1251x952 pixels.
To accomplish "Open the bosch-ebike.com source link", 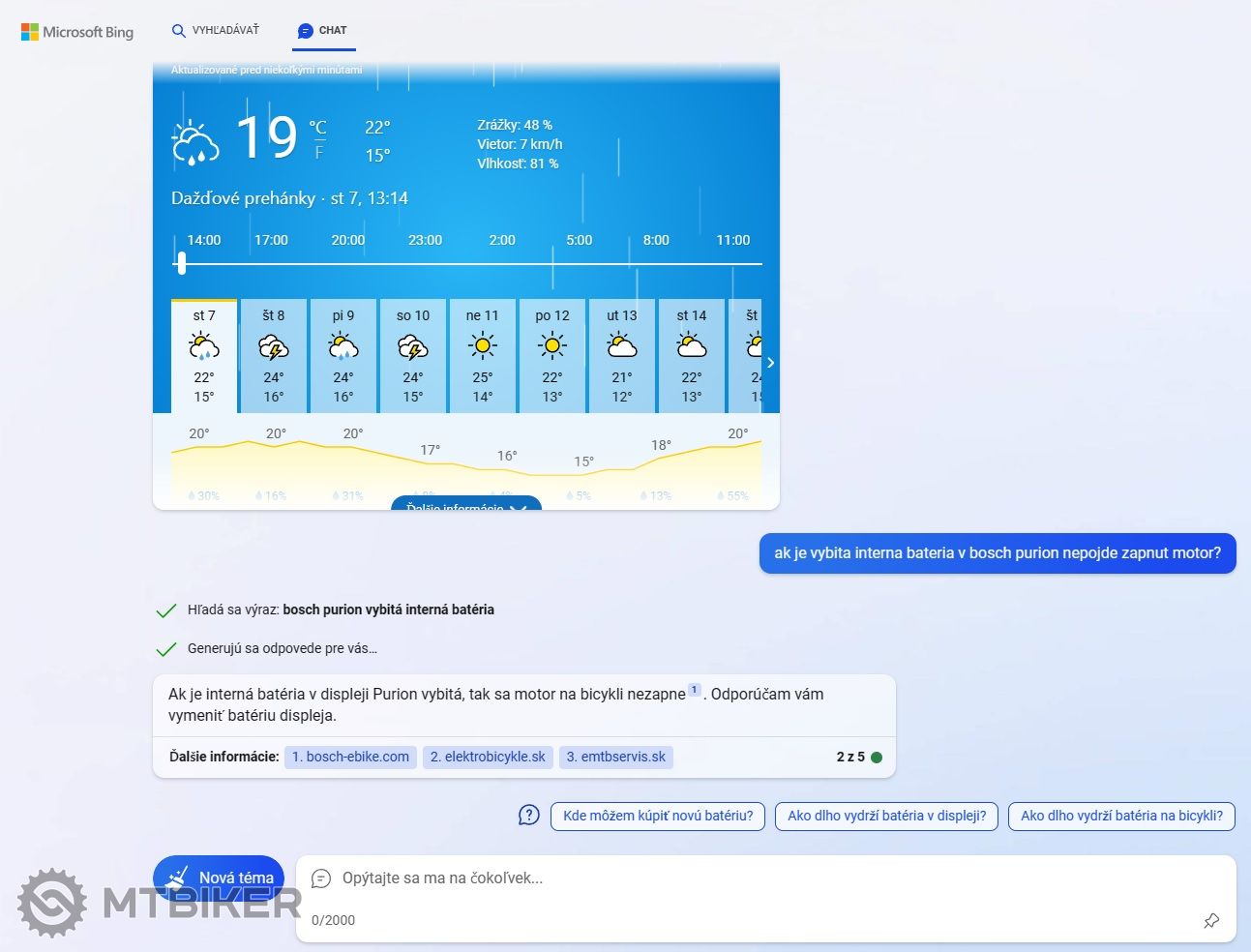I will click(x=350, y=757).
